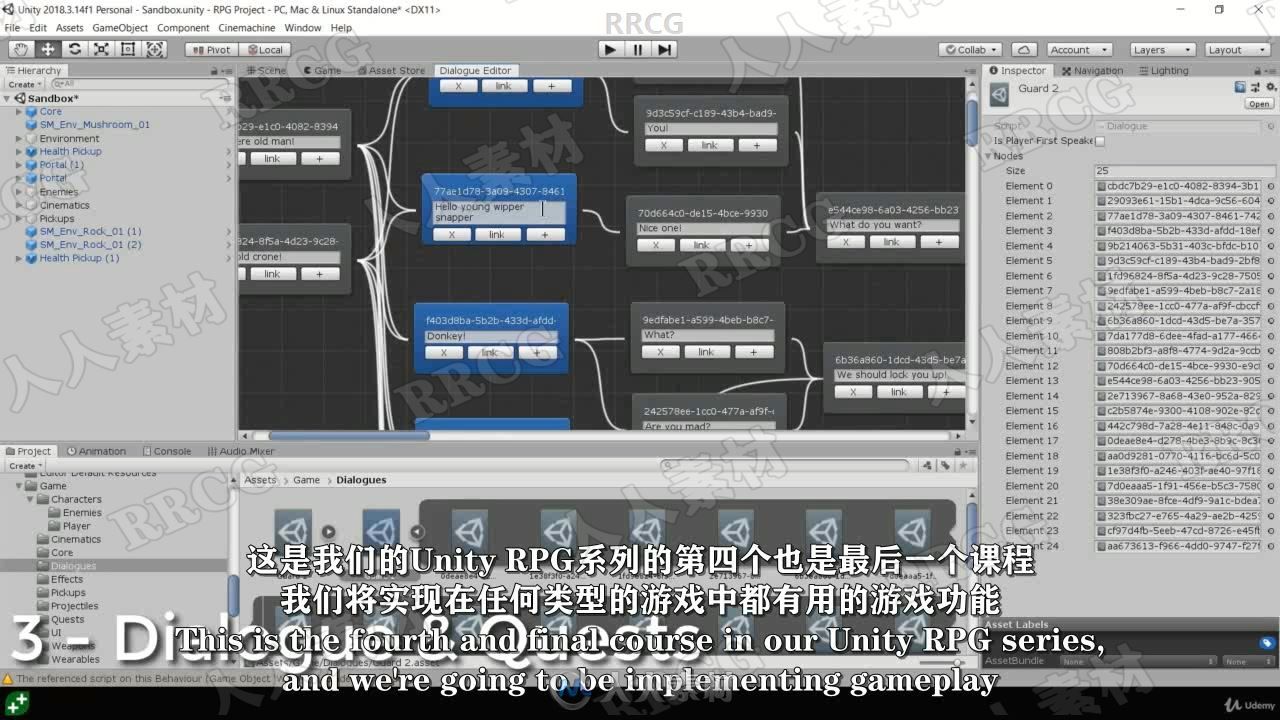Toggle the Pivot handle position button
Viewport: 1280px width, 720px height.
point(211,50)
